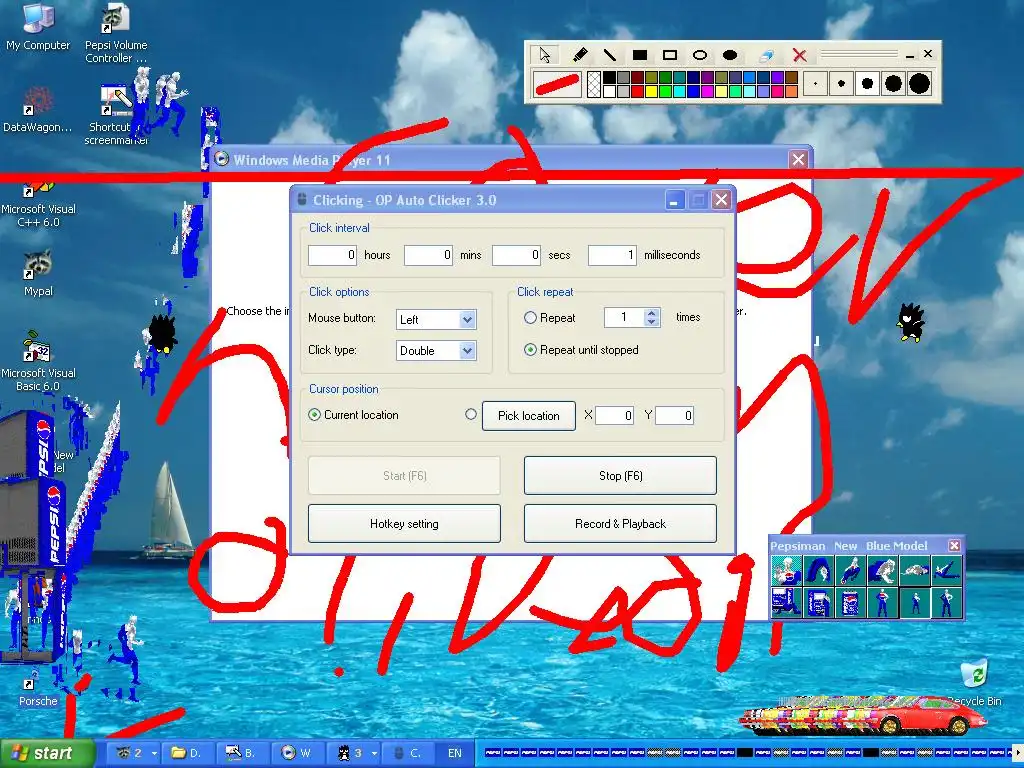Increase repeat times with up arrow

point(651,313)
